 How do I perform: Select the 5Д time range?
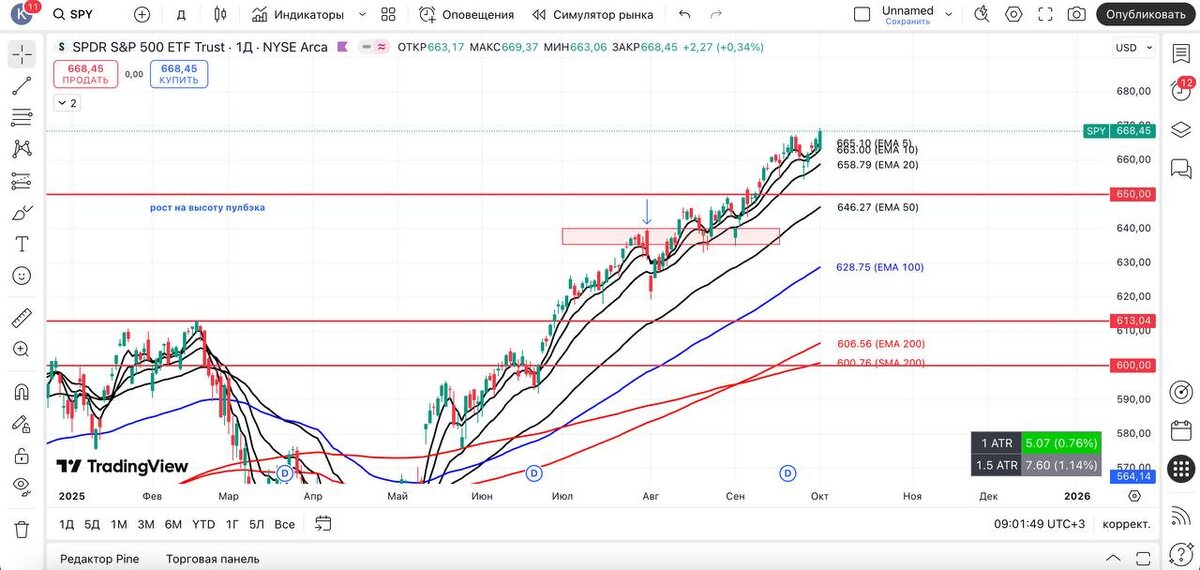(92, 524)
